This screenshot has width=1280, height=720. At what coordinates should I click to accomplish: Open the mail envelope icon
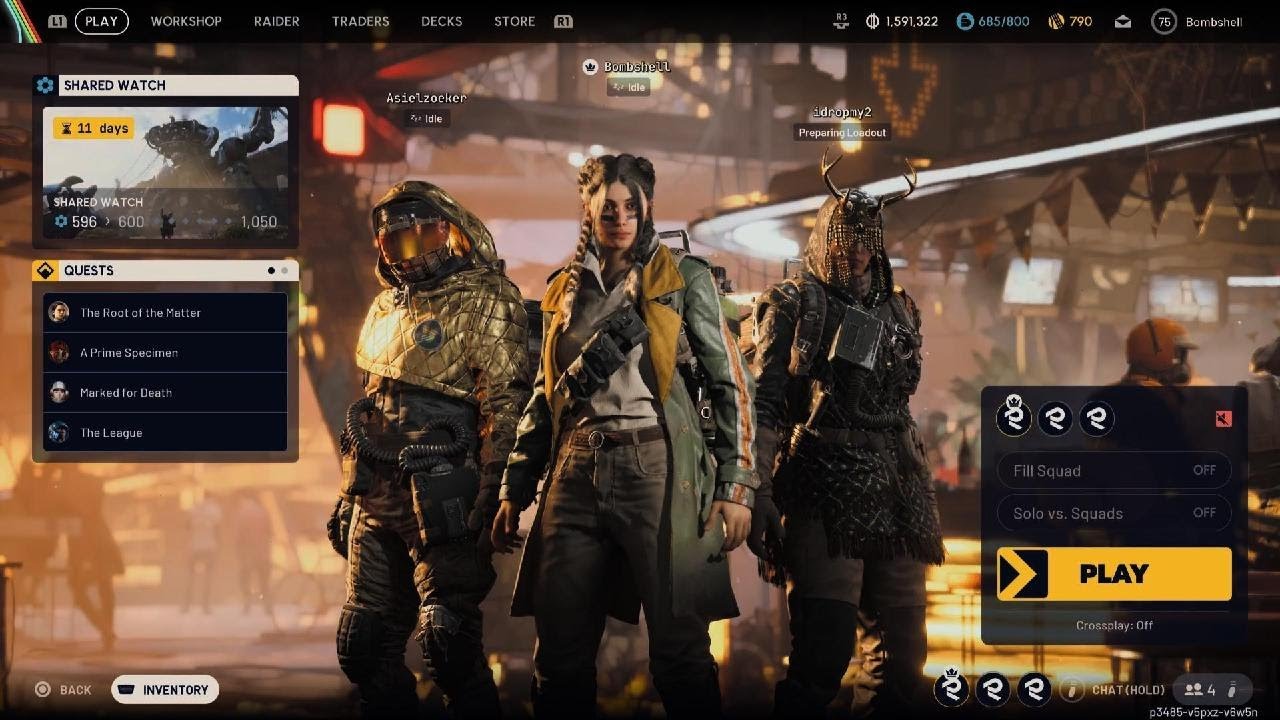tap(1123, 21)
